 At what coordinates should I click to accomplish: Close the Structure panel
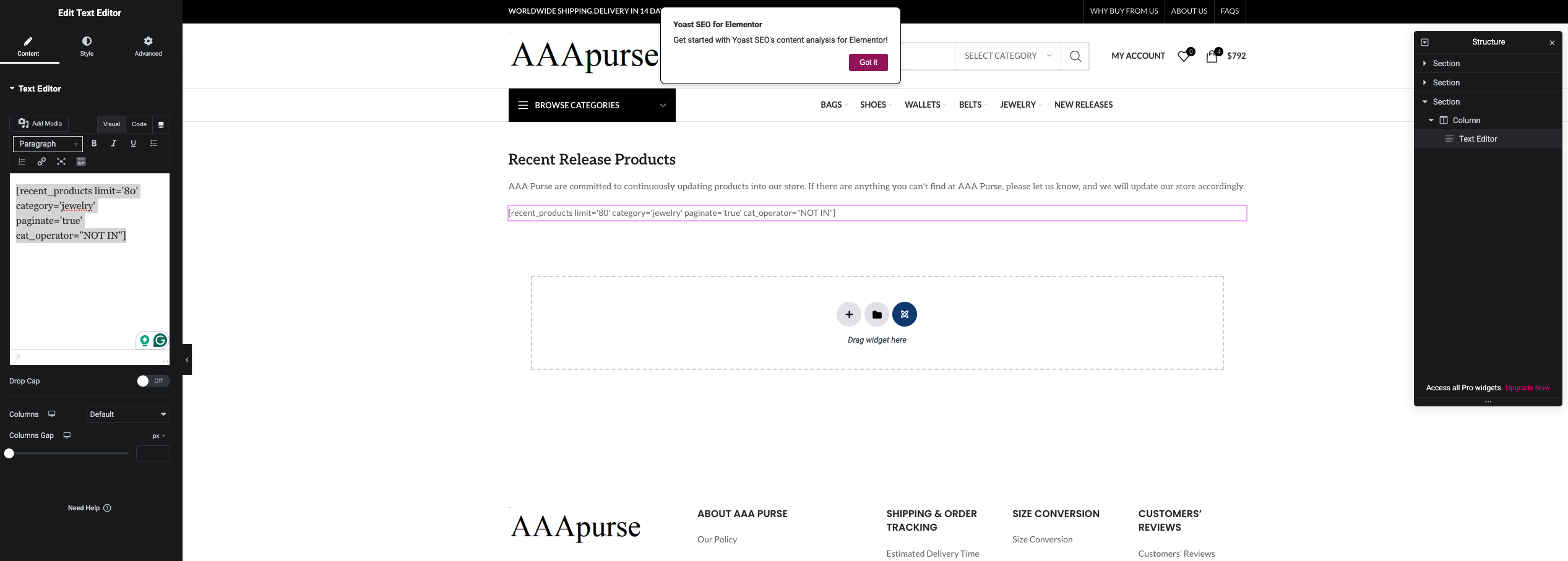1552,43
